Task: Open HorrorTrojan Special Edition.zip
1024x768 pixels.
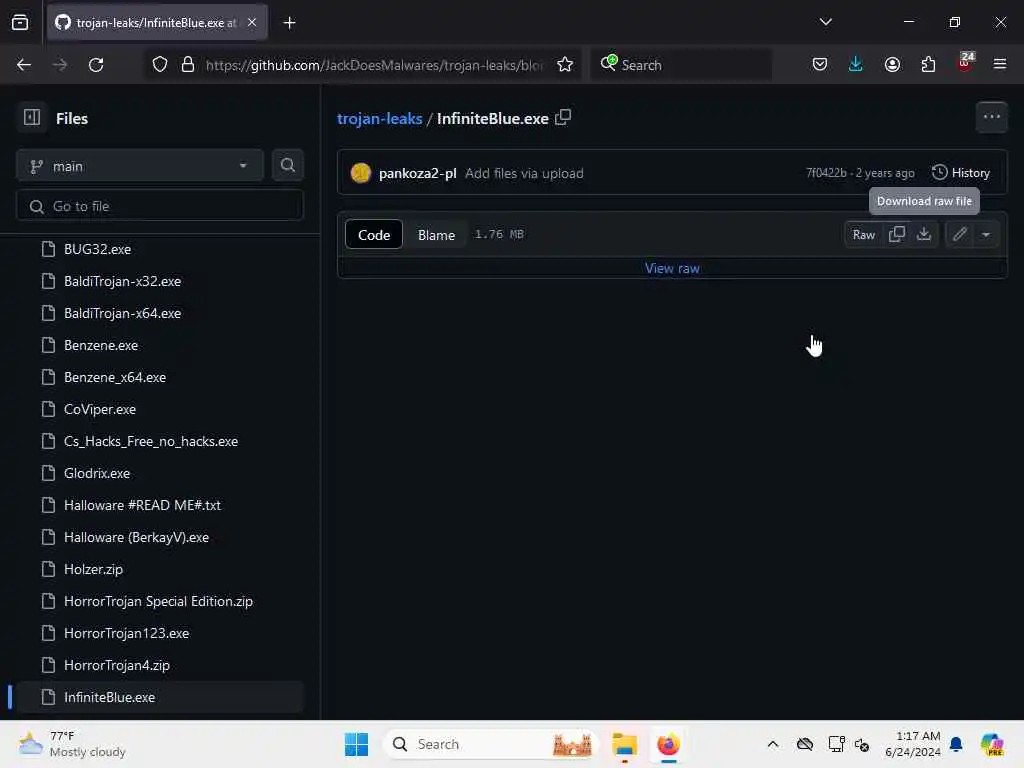Action: (160, 601)
